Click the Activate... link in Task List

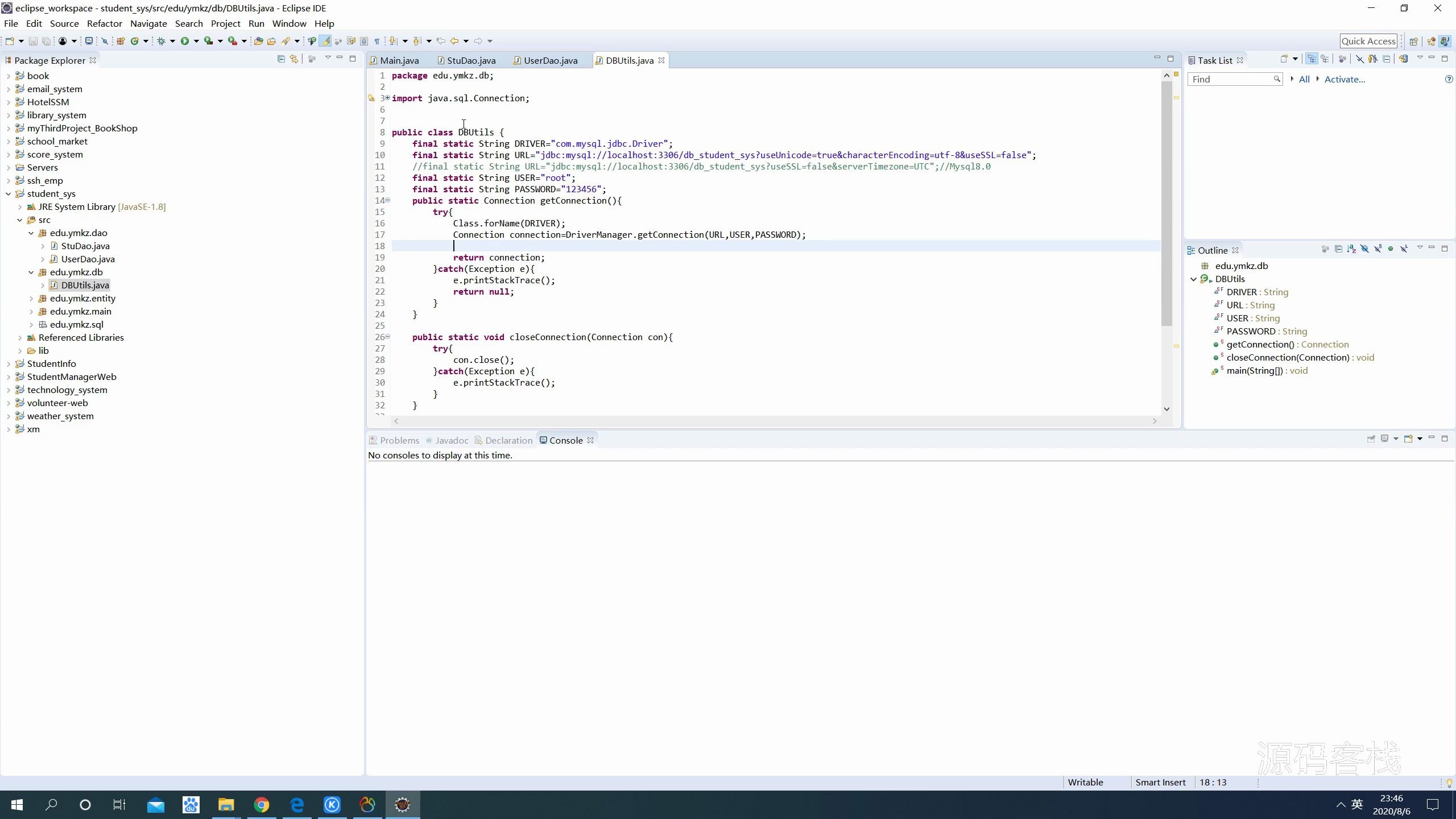[1345, 79]
